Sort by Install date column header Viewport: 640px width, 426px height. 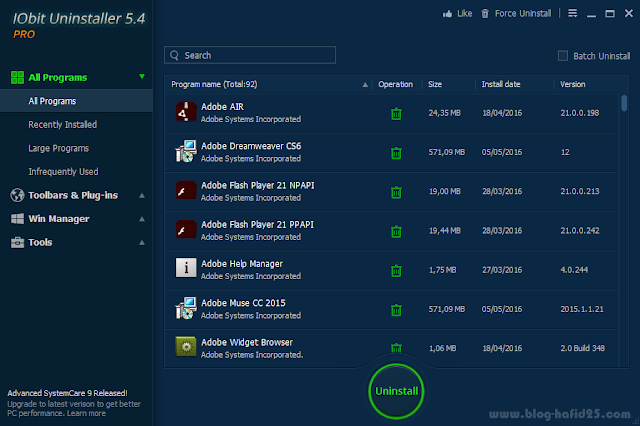click(x=501, y=84)
